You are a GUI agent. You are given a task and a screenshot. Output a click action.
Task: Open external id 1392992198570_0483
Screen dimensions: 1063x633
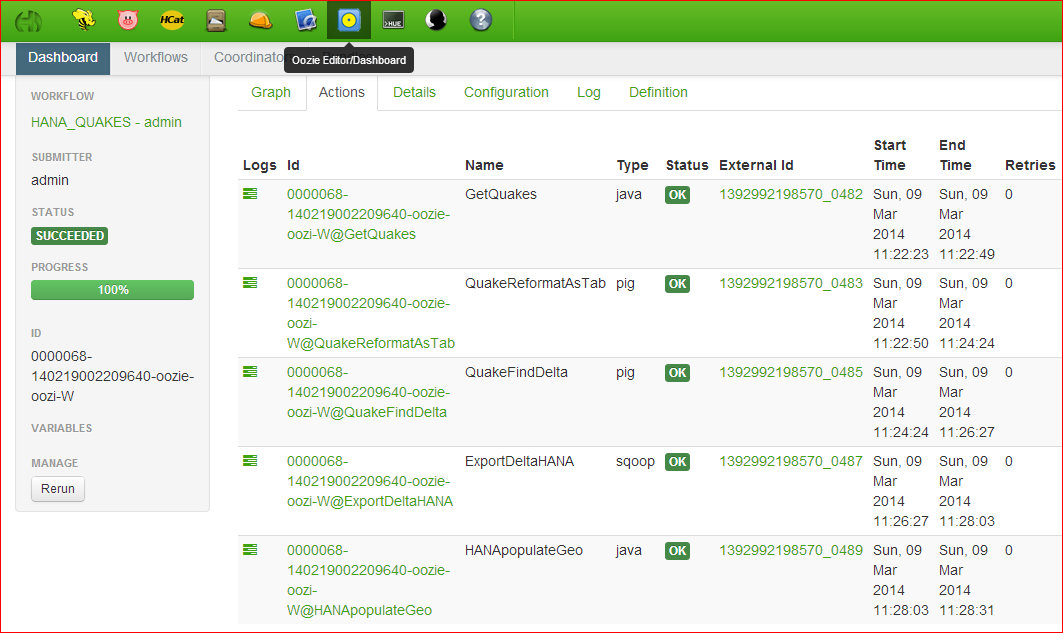[790, 283]
